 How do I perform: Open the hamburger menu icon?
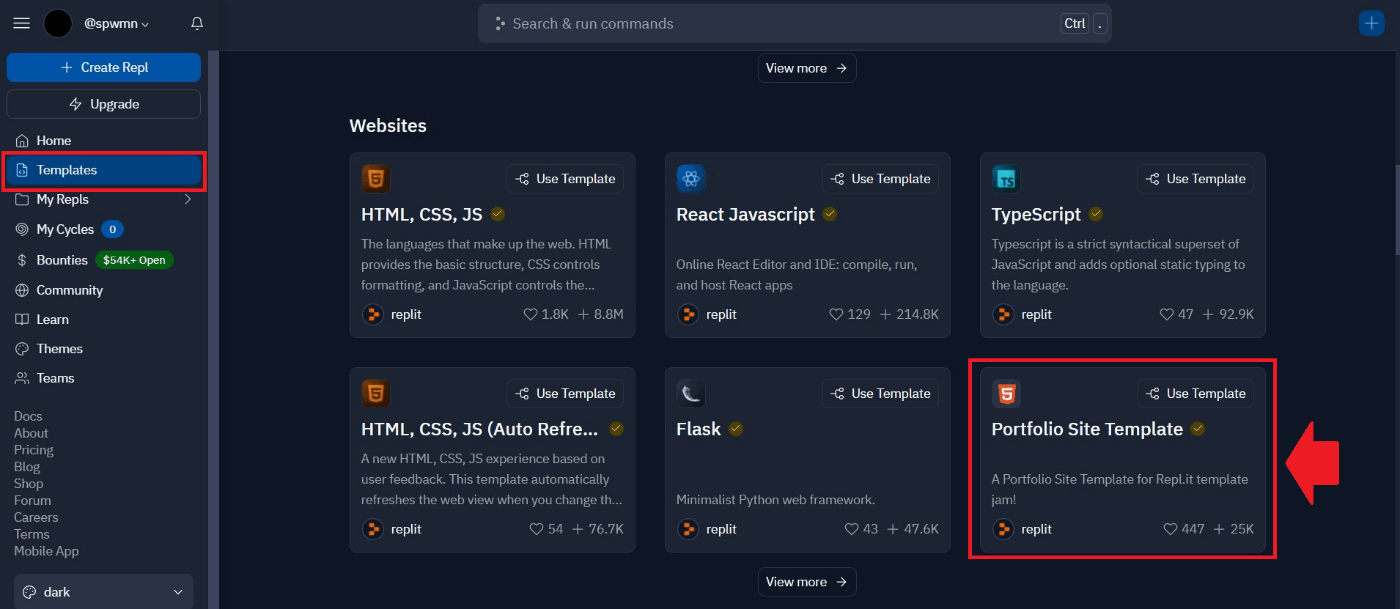21,23
